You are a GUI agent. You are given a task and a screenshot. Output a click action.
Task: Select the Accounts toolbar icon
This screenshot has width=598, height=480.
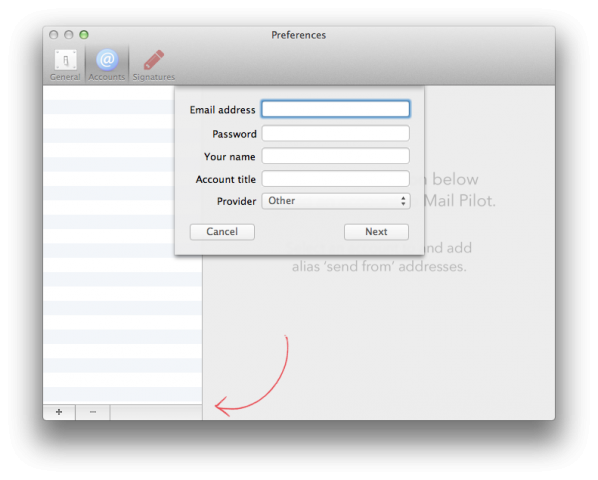[107, 64]
